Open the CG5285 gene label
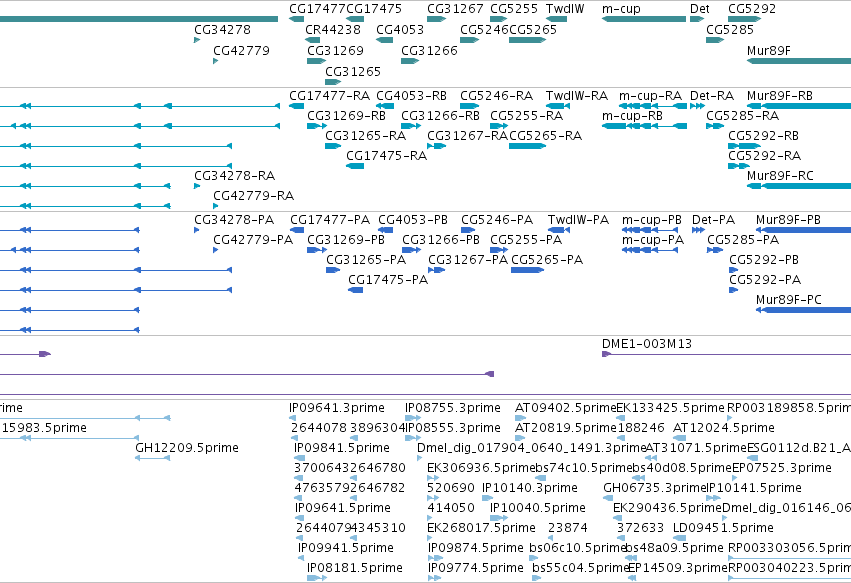The height and width of the screenshot is (583, 851). pos(729,29)
